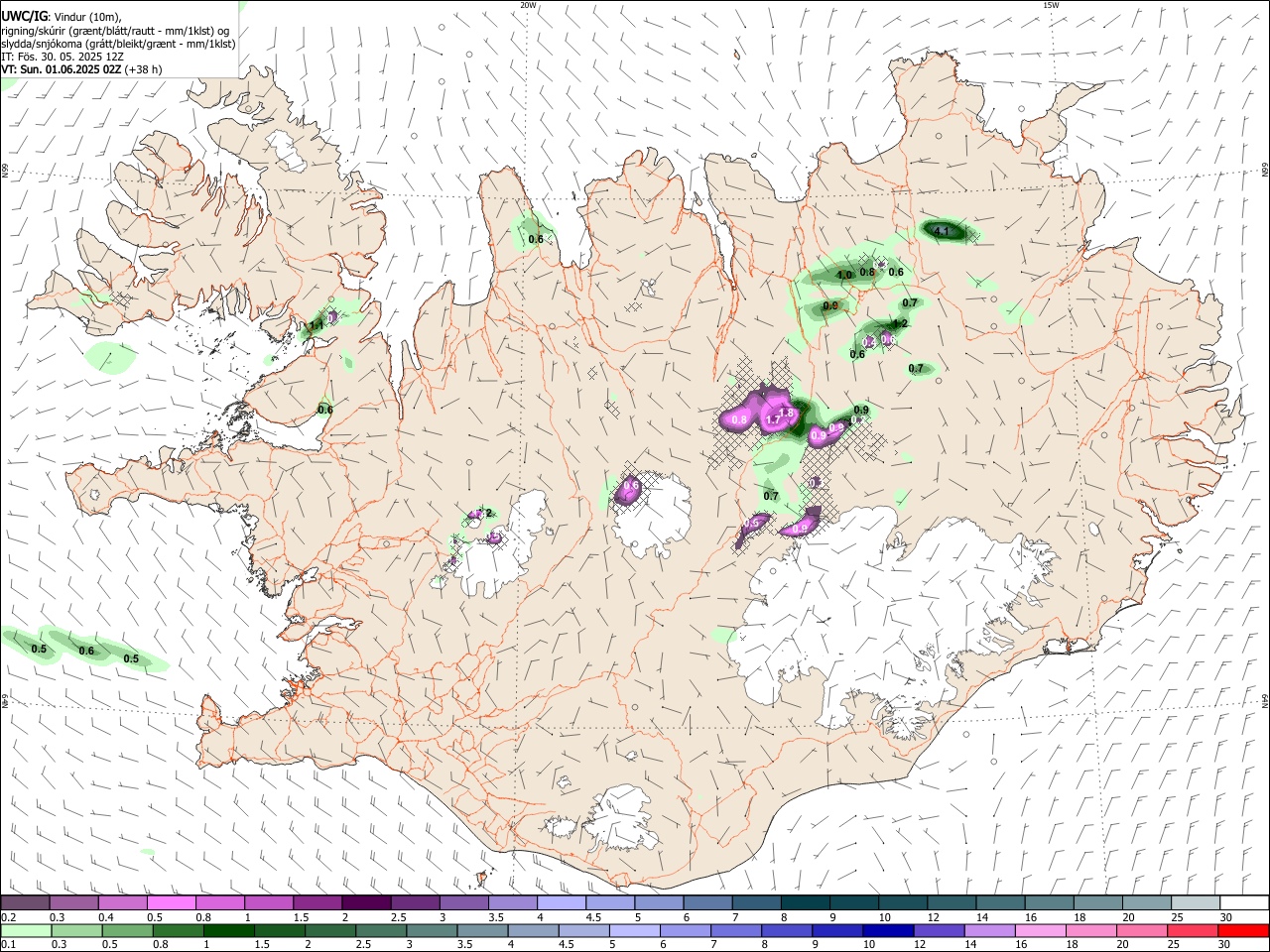
Task: Click the 15W longitude label
Action: [x=1051, y=5]
